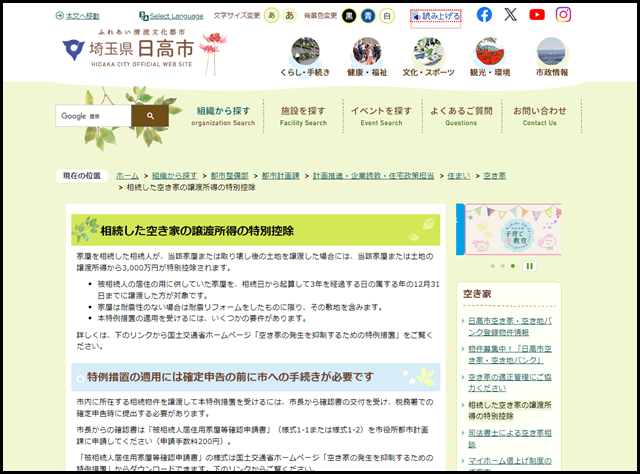Open 司法書士による空き家相談 link
The height and width of the screenshot is (474, 640).
[x=509, y=439]
